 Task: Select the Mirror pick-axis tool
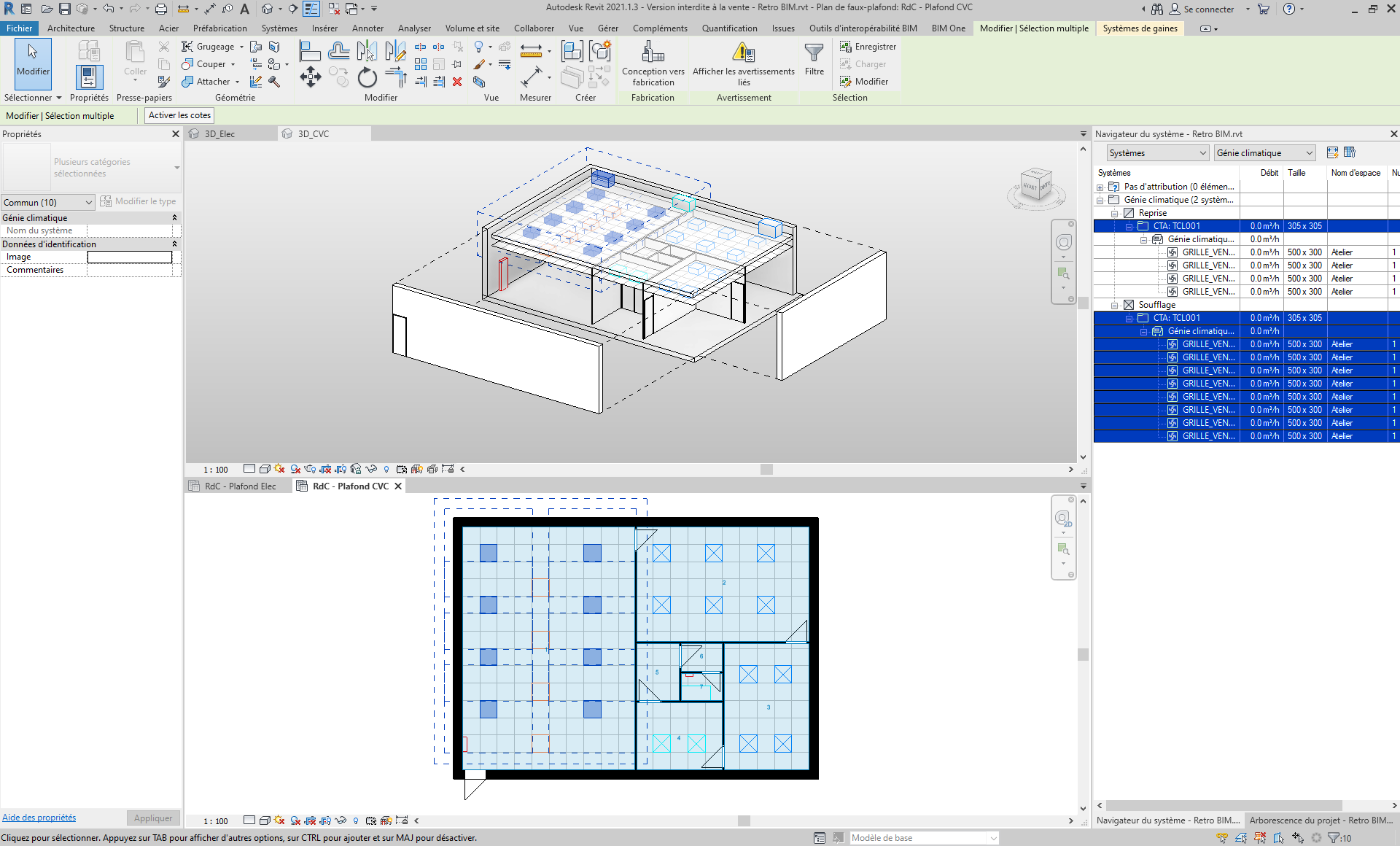[367, 51]
